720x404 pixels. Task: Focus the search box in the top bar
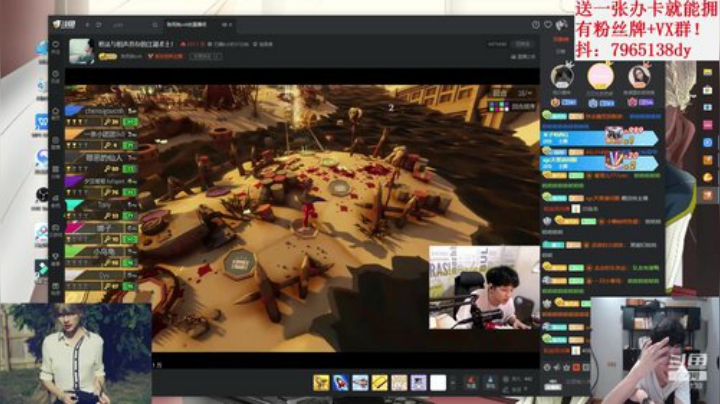tap(131, 25)
